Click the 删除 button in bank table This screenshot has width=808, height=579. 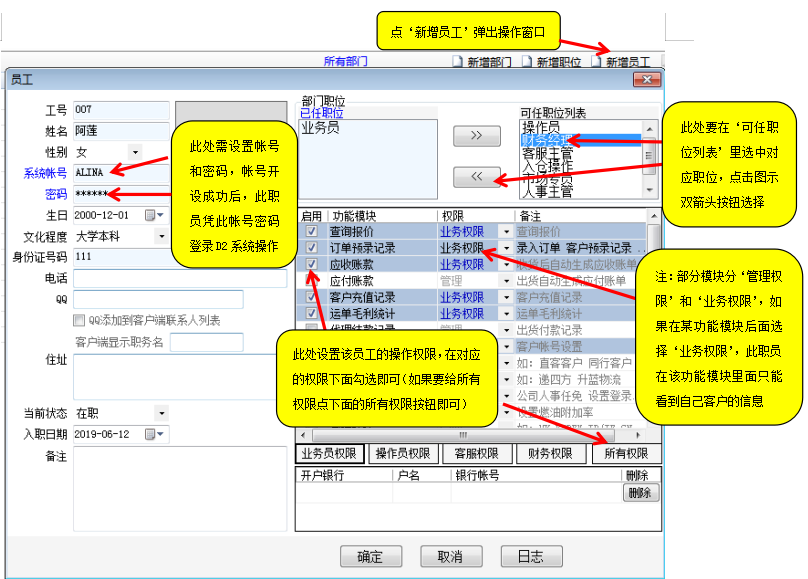tap(641, 493)
